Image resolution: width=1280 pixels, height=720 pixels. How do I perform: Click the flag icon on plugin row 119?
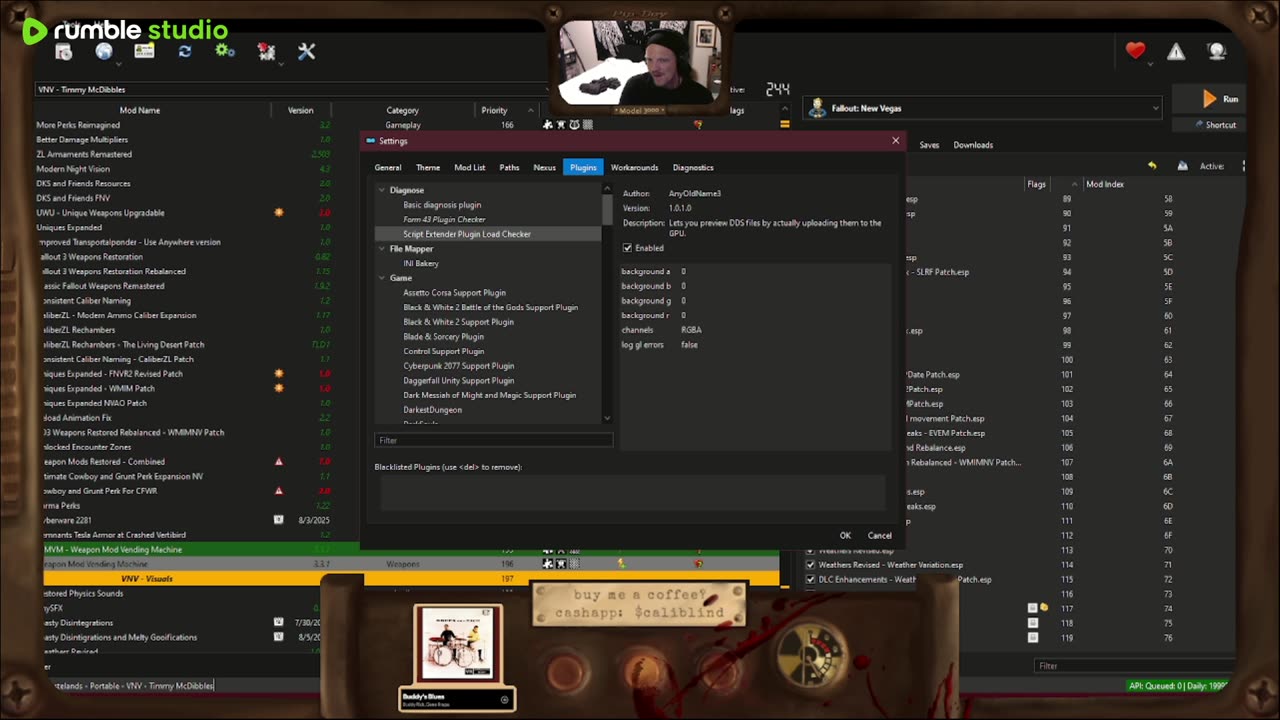coord(1033,637)
